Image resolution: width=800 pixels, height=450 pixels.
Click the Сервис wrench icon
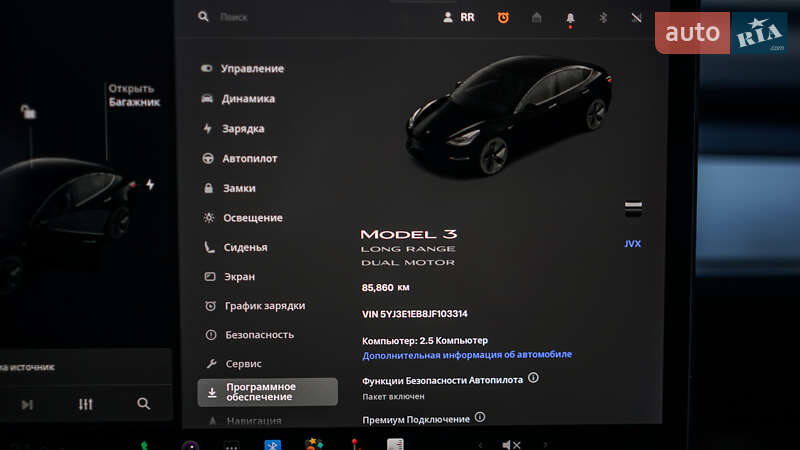tap(211, 364)
